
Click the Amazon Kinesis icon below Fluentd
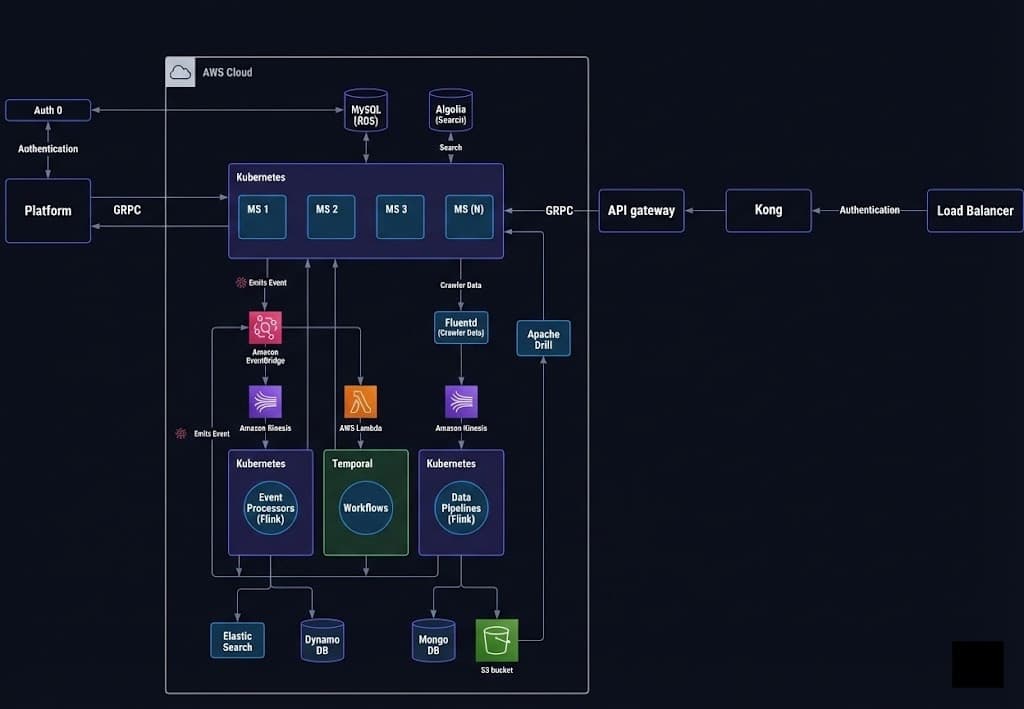point(461,403)
